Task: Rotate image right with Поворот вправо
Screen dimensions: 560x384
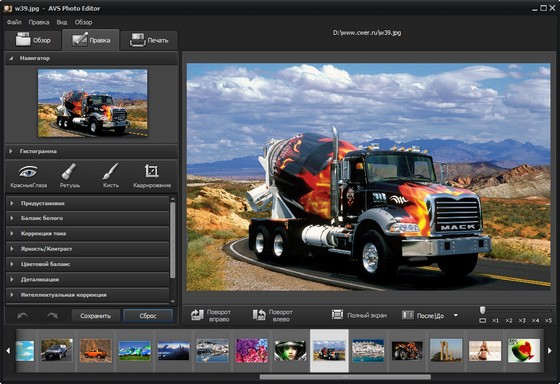Action: click(211, 315)
